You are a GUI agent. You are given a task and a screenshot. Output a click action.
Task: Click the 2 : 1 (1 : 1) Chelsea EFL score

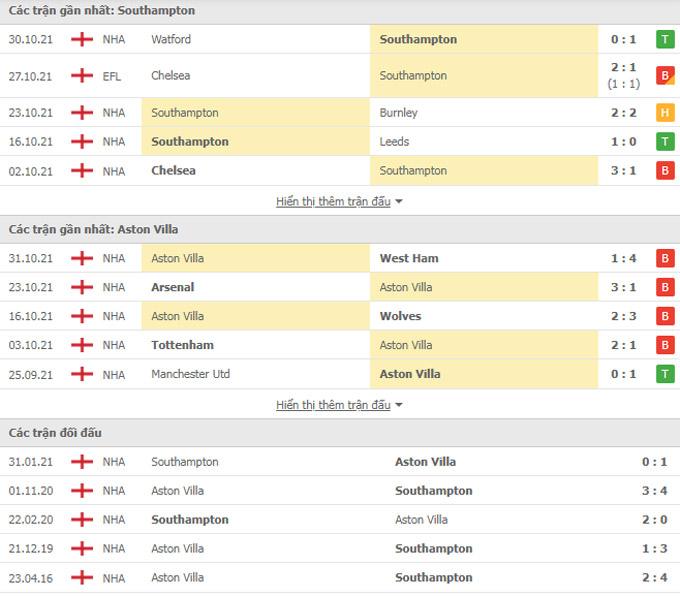(x=624, y=75)
